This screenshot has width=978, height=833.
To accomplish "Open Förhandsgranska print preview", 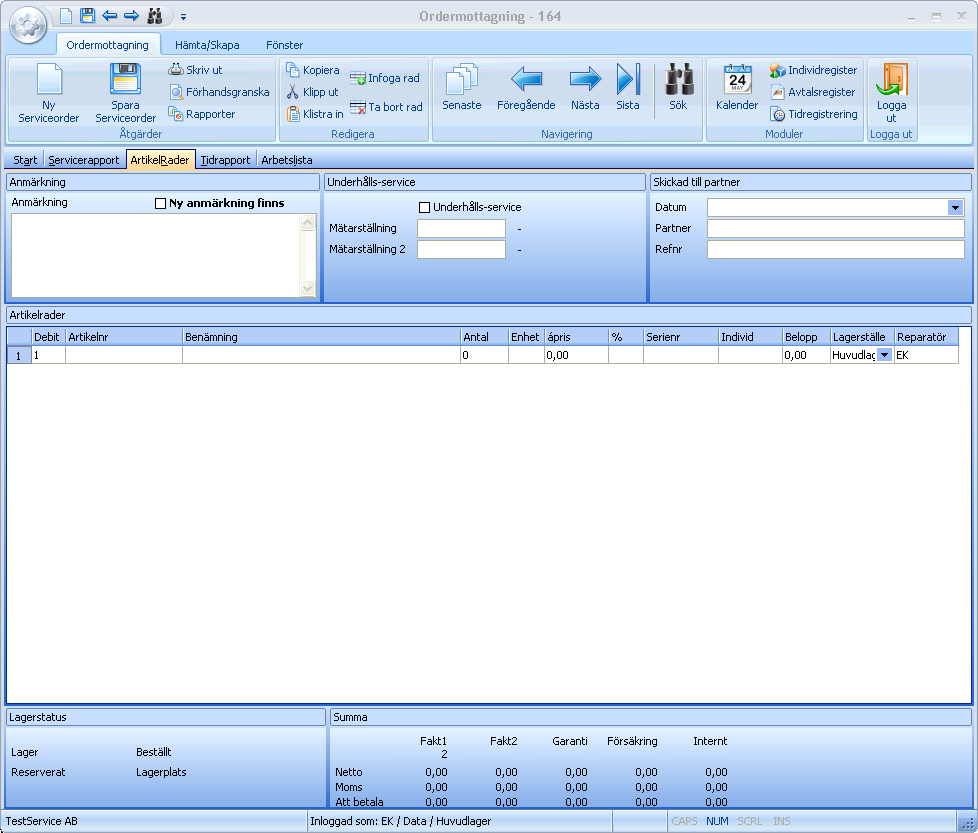I will (x=220, y=92).
